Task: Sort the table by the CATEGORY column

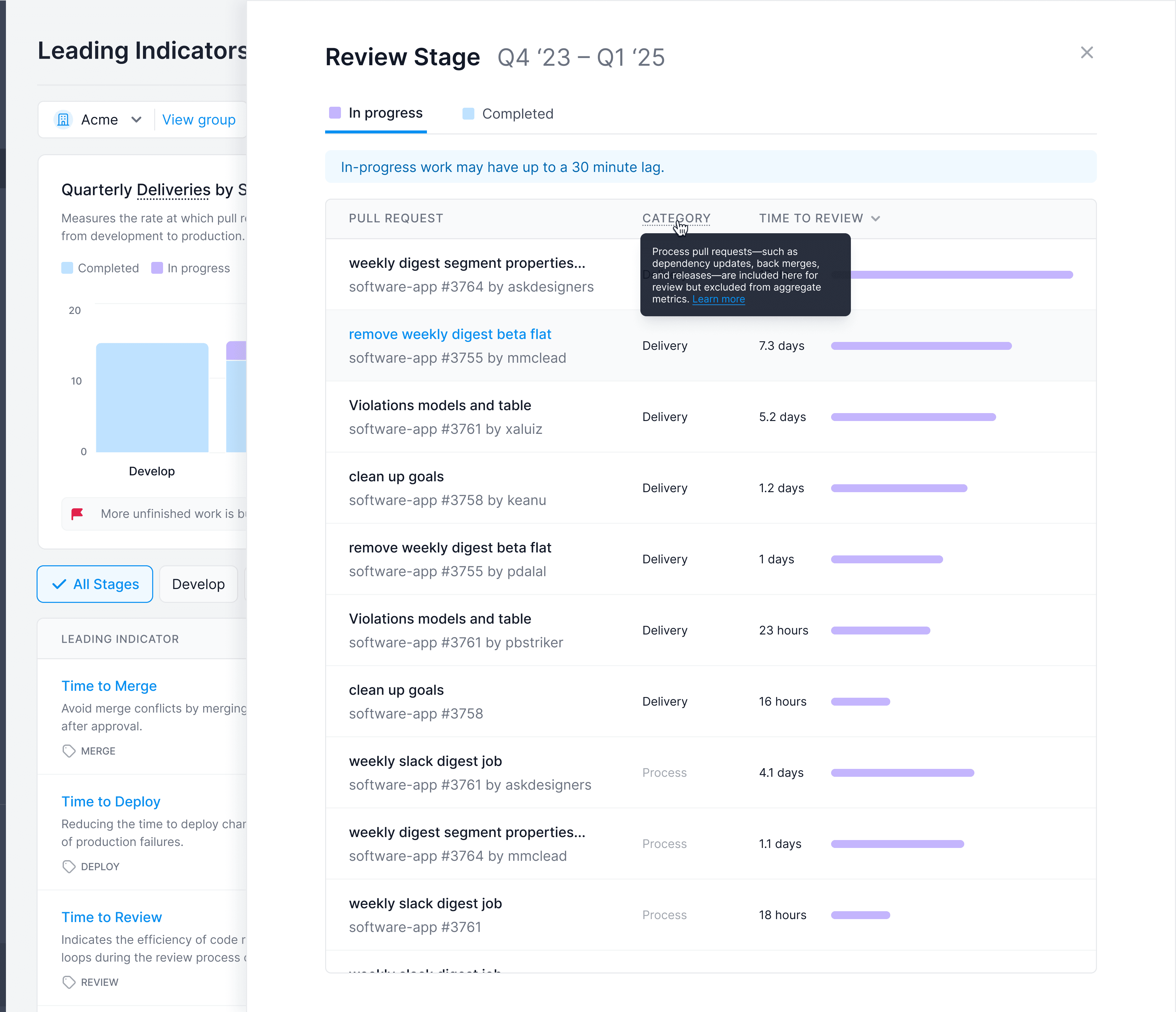Action: [x=676, y=218]
